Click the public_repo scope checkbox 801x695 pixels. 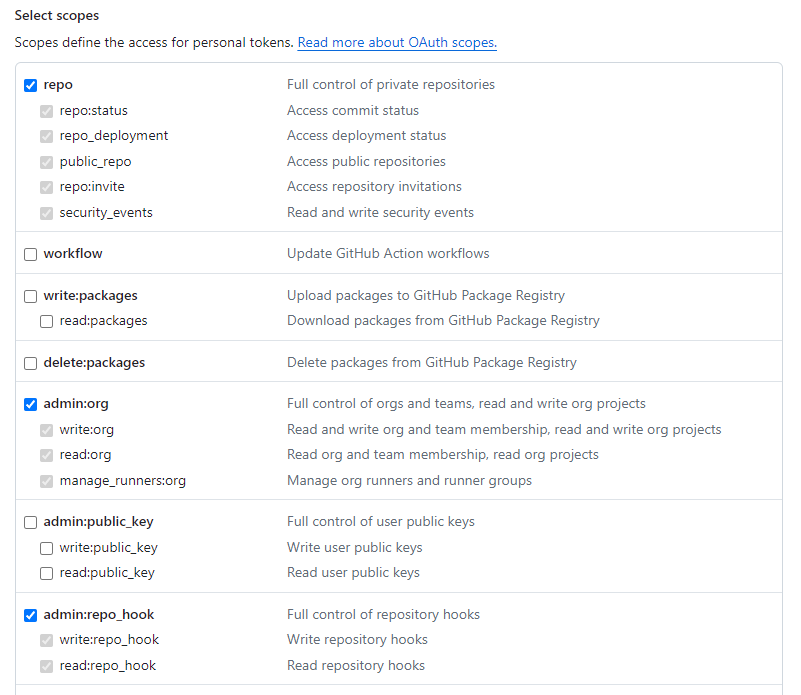tap(46, 163)
